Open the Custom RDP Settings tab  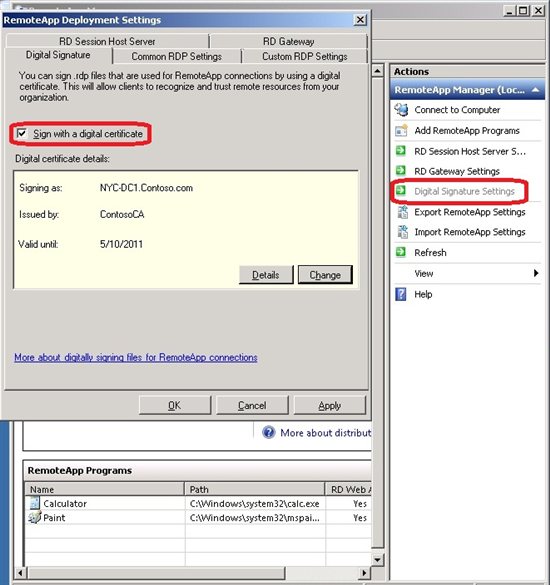(x=304, y=56)
